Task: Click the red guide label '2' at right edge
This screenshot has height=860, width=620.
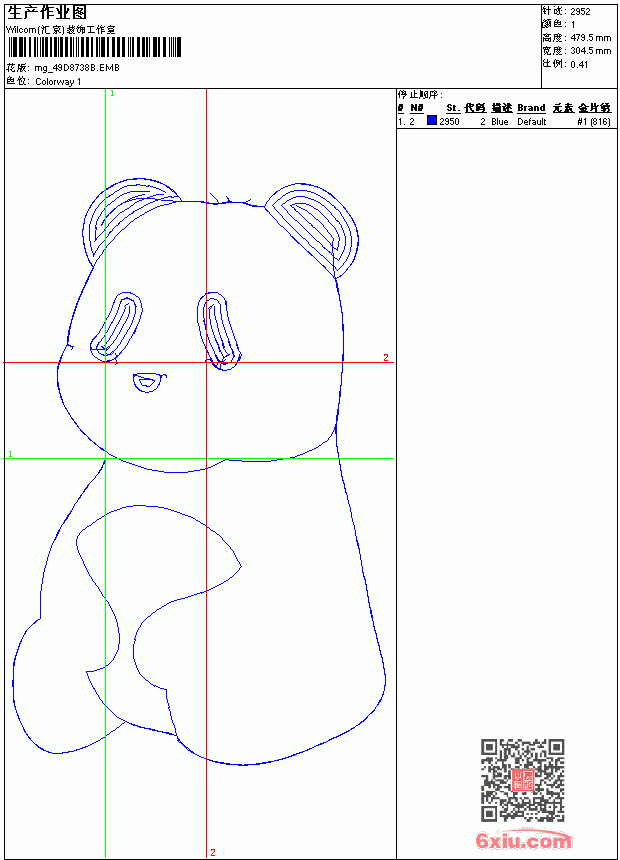Action: pyautogui.click(x=386, y=358)
